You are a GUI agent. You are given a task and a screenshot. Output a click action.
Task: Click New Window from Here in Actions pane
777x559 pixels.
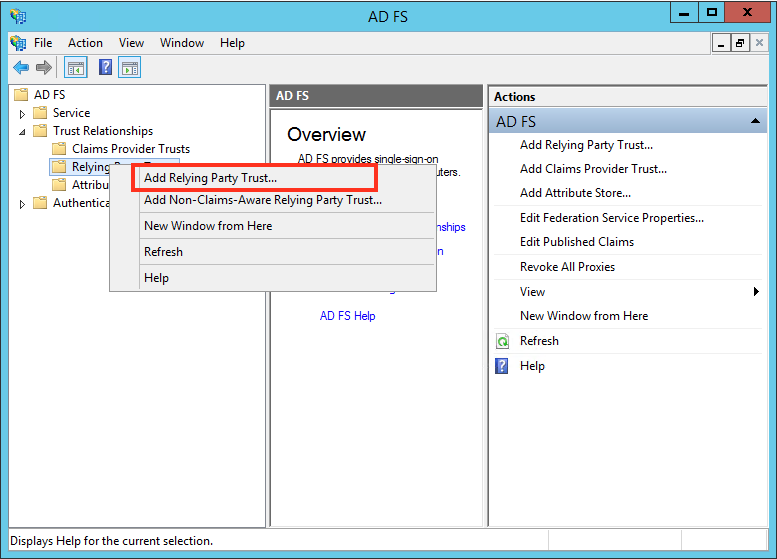(x=584, y=316)
